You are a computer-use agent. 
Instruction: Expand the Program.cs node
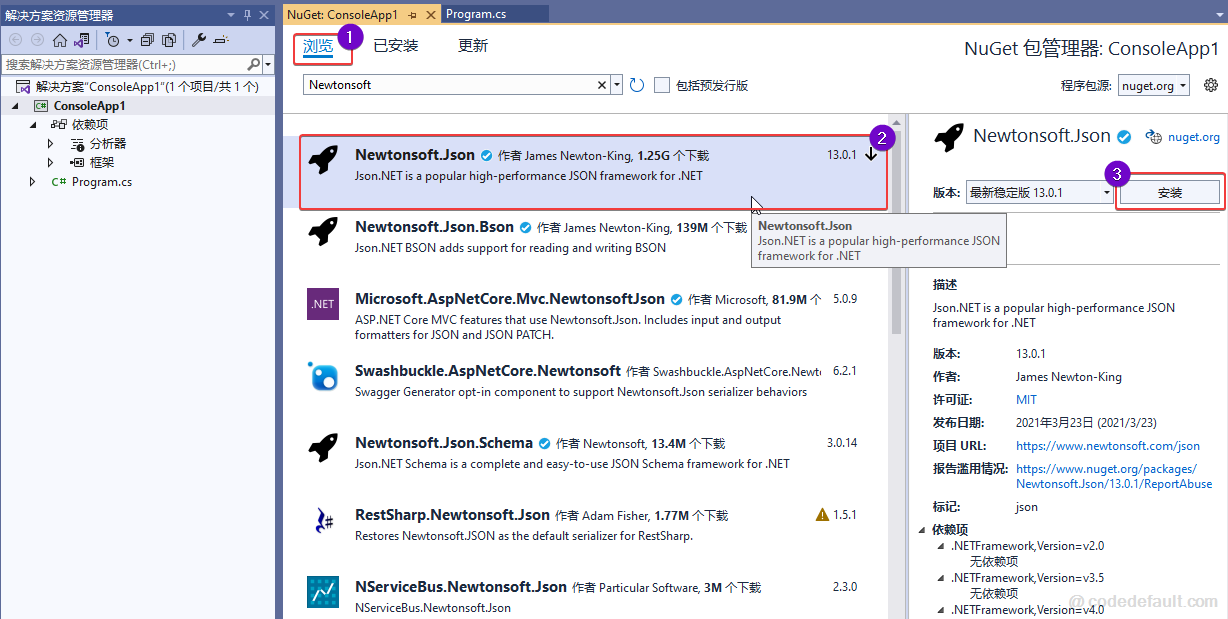[x=33, y=182]
